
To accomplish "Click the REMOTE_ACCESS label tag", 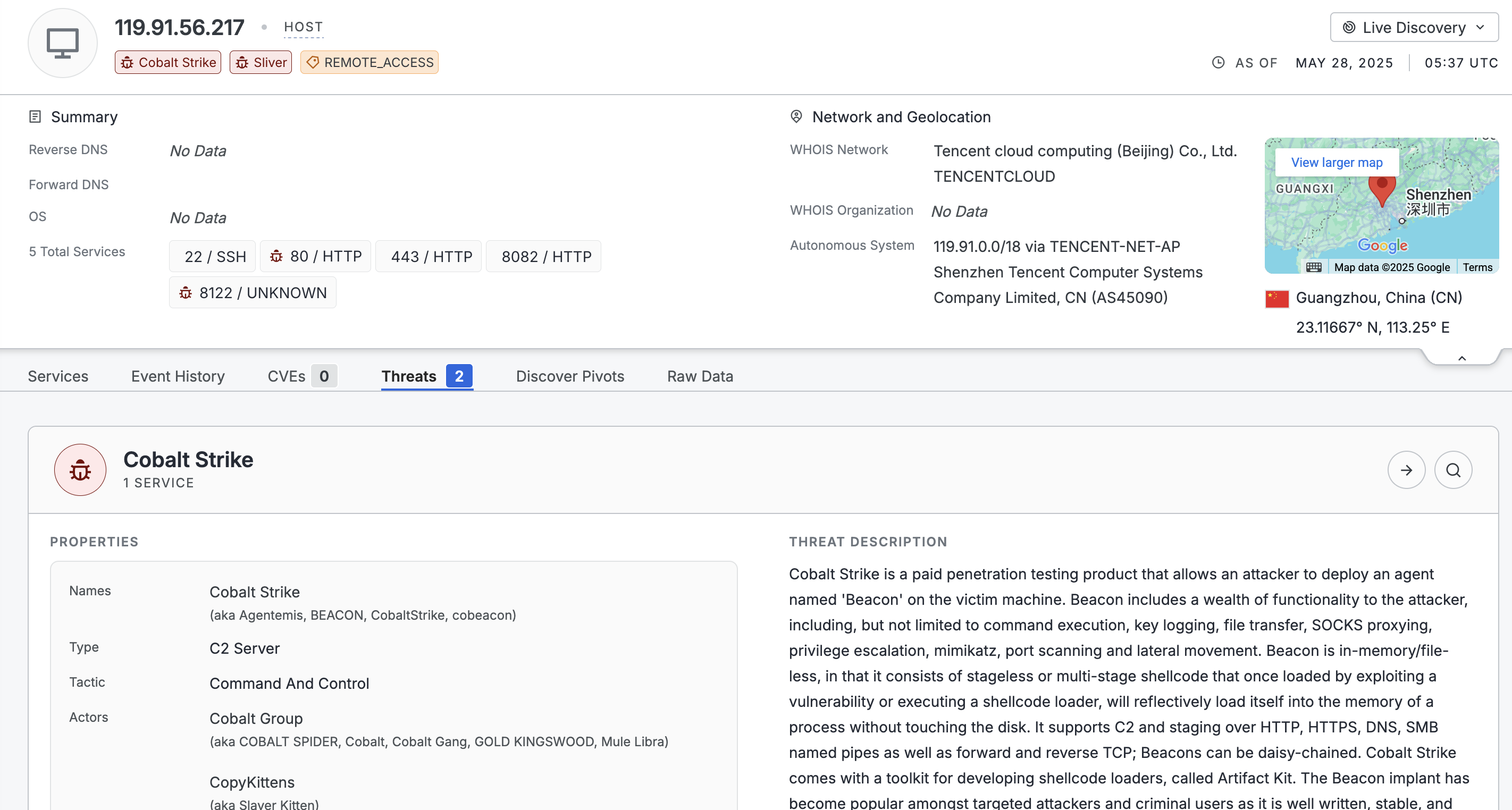I will 369,62.
